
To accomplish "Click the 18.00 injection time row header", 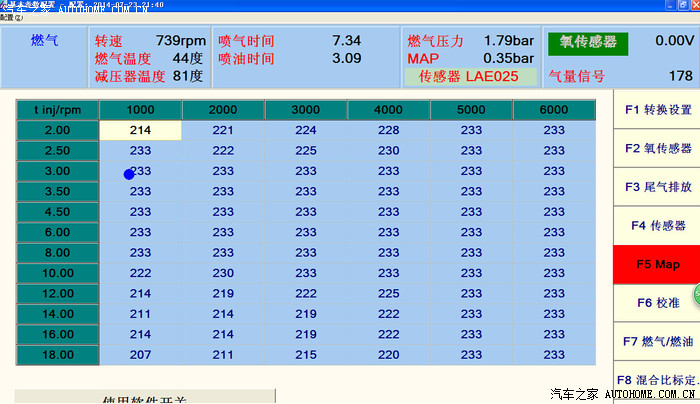I will [58, 355].
